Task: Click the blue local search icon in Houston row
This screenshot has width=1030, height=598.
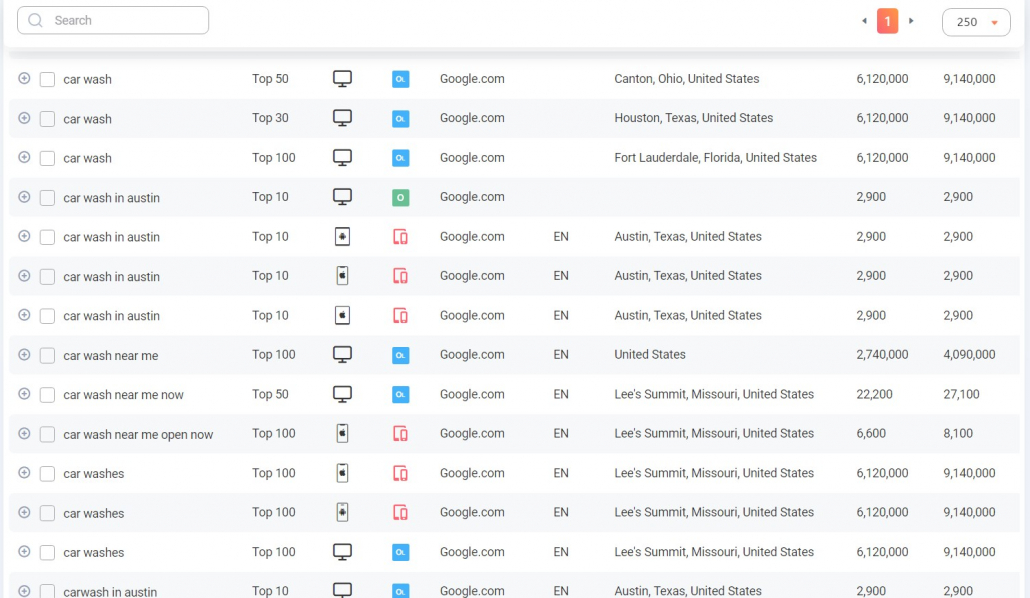Action: 401,118
